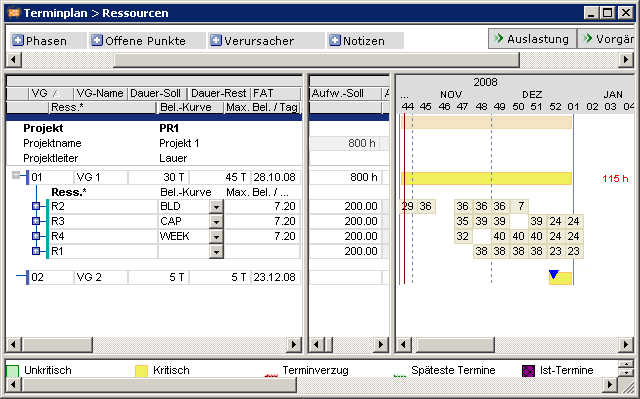Click the 2008 year label in timeline
This screenshot has height=399, width=640.
click(485, 82)
